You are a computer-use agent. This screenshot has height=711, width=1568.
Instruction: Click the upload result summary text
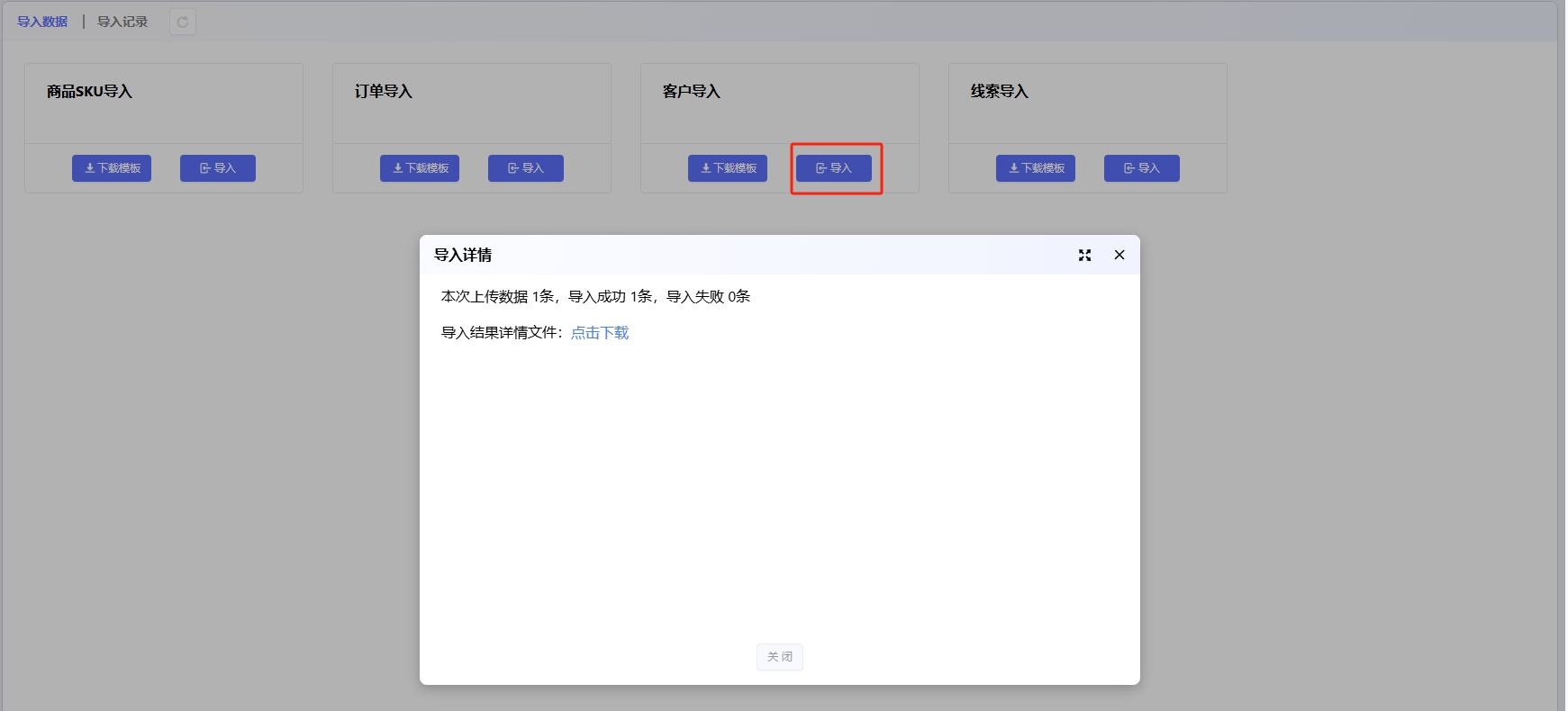[x=595, y=297]
